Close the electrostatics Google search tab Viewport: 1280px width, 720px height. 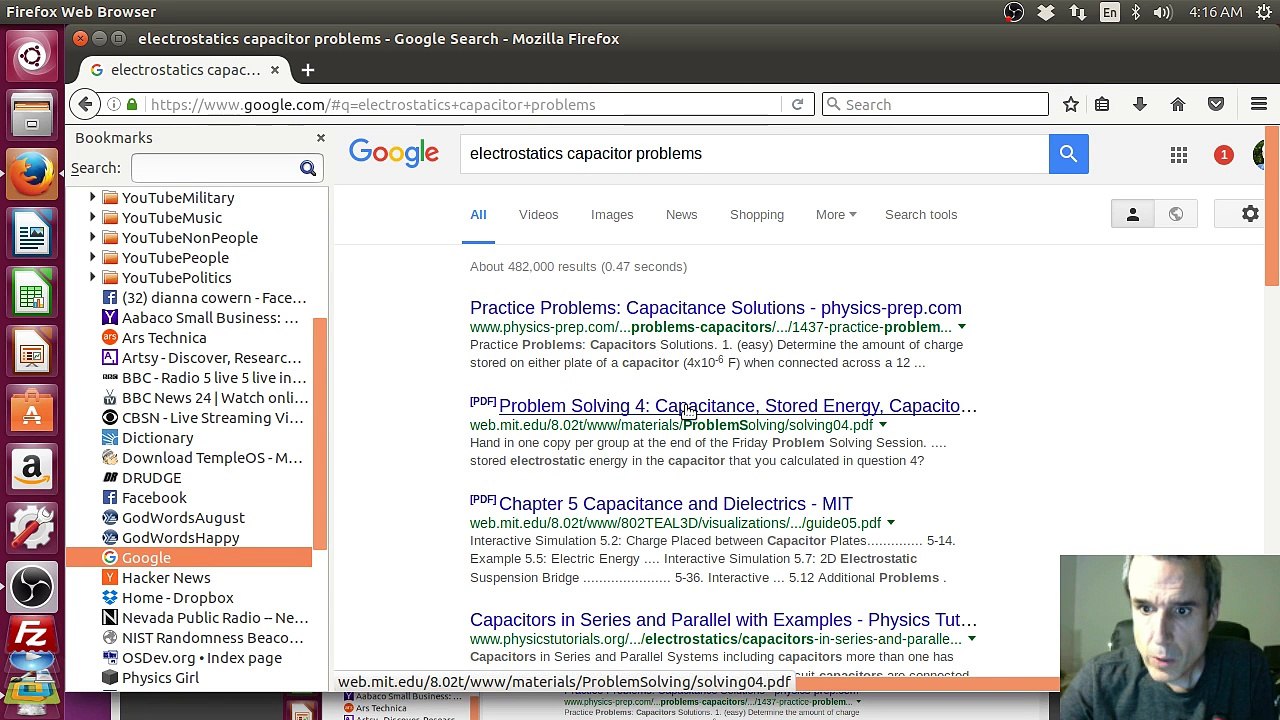coord(275,70)
